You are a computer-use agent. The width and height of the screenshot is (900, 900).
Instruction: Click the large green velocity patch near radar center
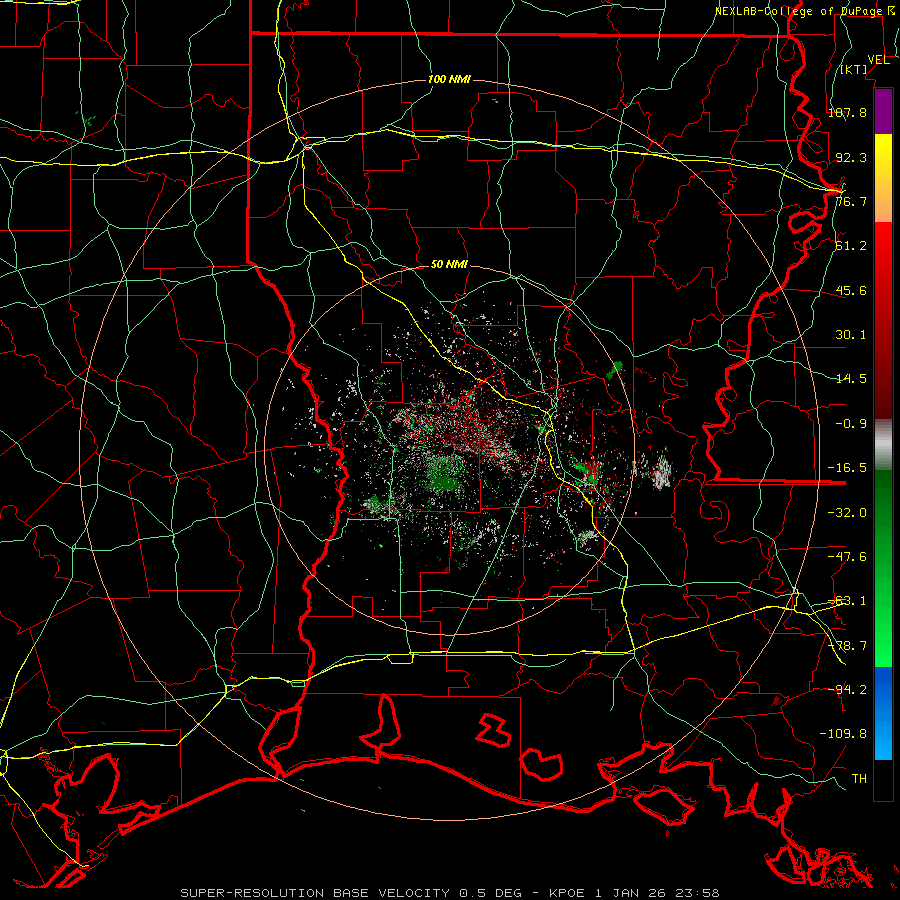click(x=445, y=481)
